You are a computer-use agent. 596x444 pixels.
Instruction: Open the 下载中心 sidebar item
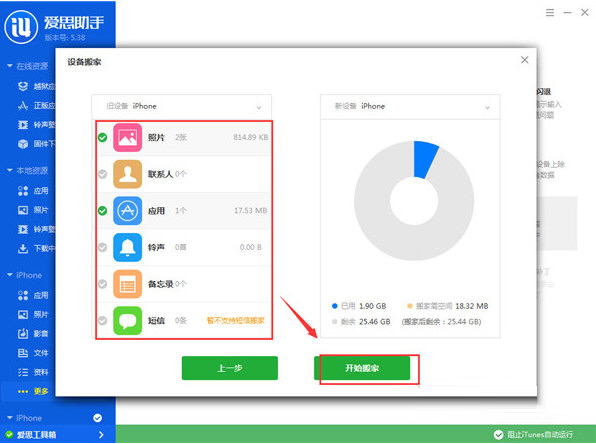(36, 248)
